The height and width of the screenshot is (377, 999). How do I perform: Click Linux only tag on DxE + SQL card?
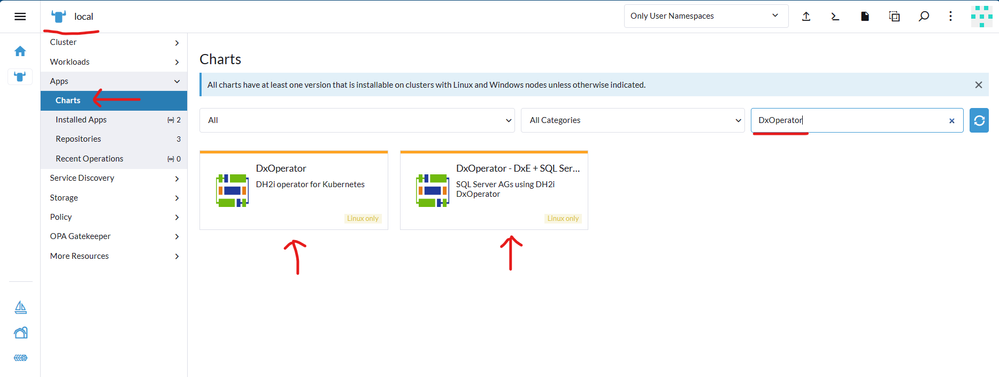[x=563, y=218]
